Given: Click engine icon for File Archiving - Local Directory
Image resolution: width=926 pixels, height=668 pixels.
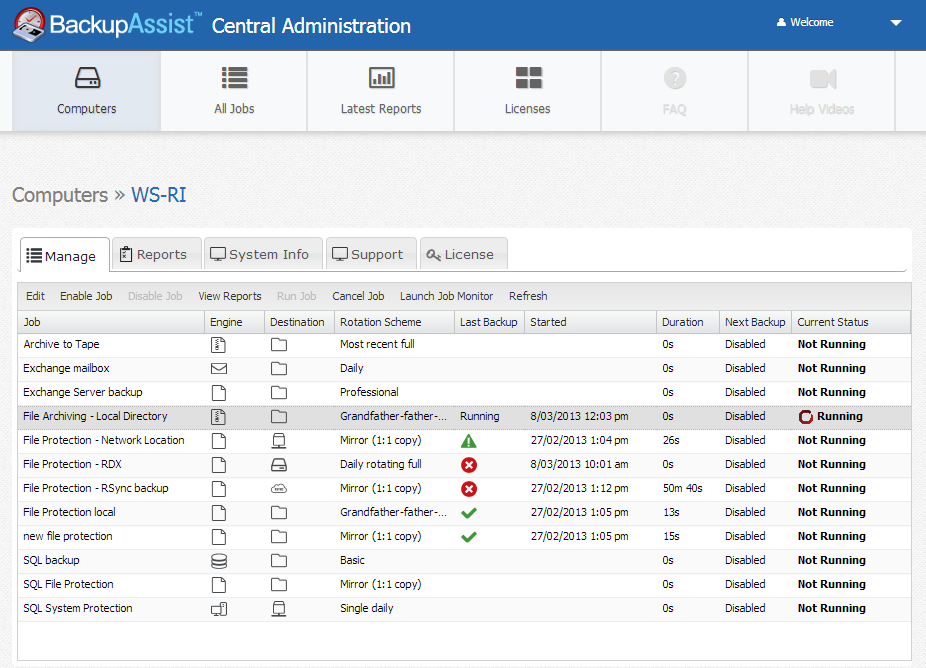Looking at the screenshot, I should click(219, 417).
